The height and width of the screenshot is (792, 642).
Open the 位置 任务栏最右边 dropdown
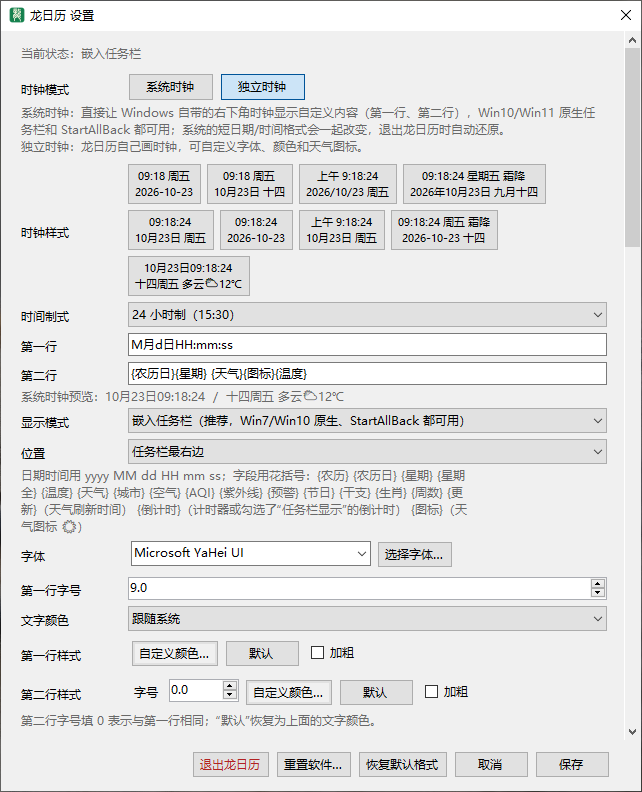367,452
